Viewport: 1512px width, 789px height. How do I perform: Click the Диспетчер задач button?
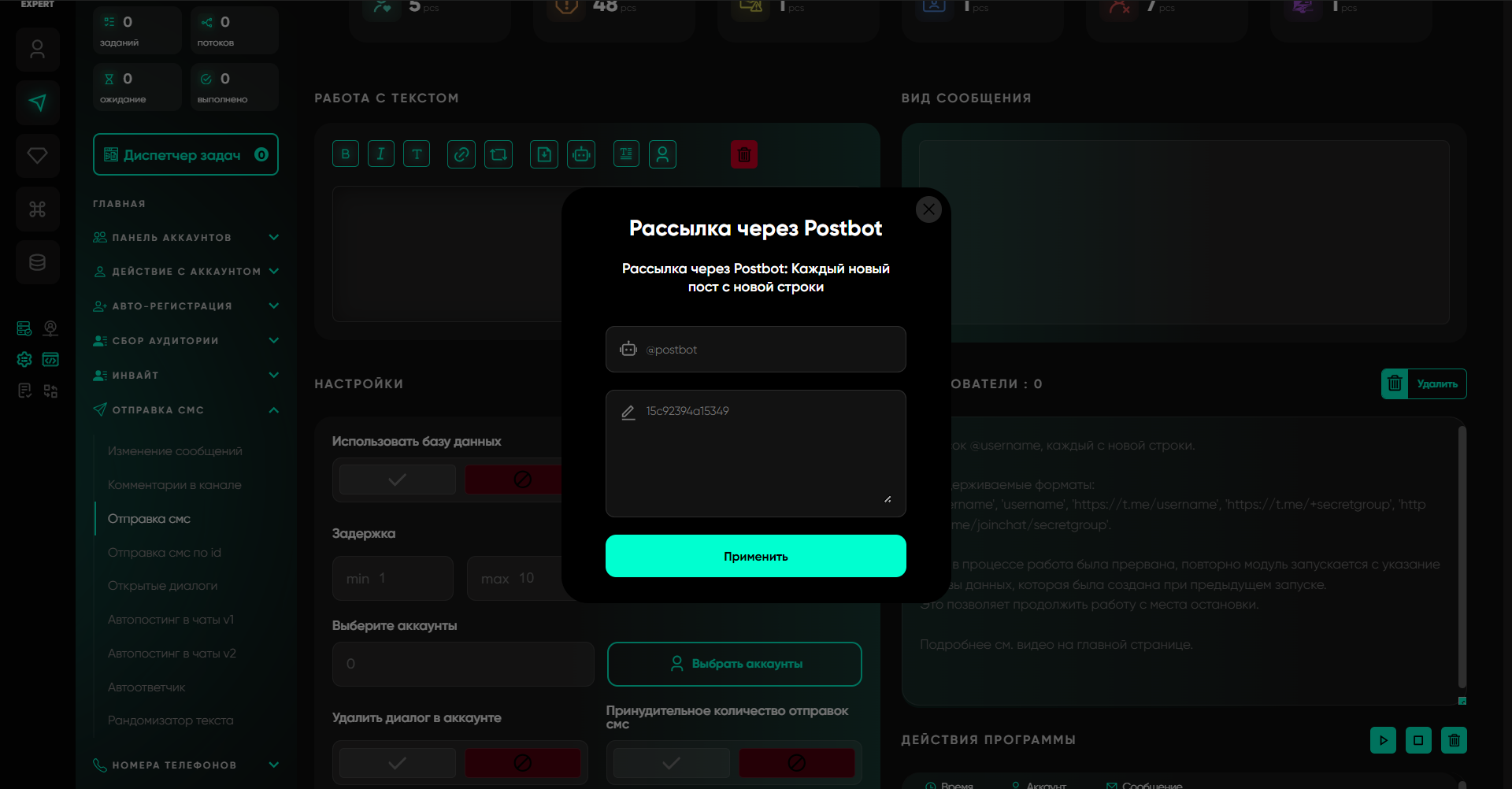coord(186,155)
